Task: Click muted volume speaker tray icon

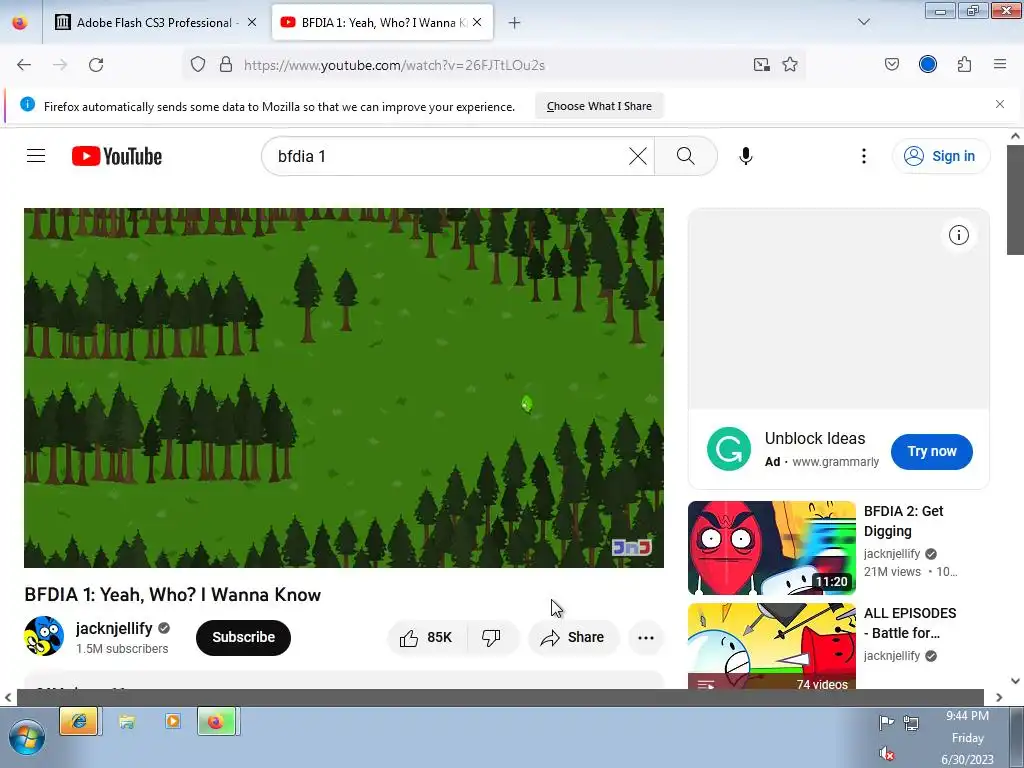Action: pyautogui.click(x=886, y=754)
